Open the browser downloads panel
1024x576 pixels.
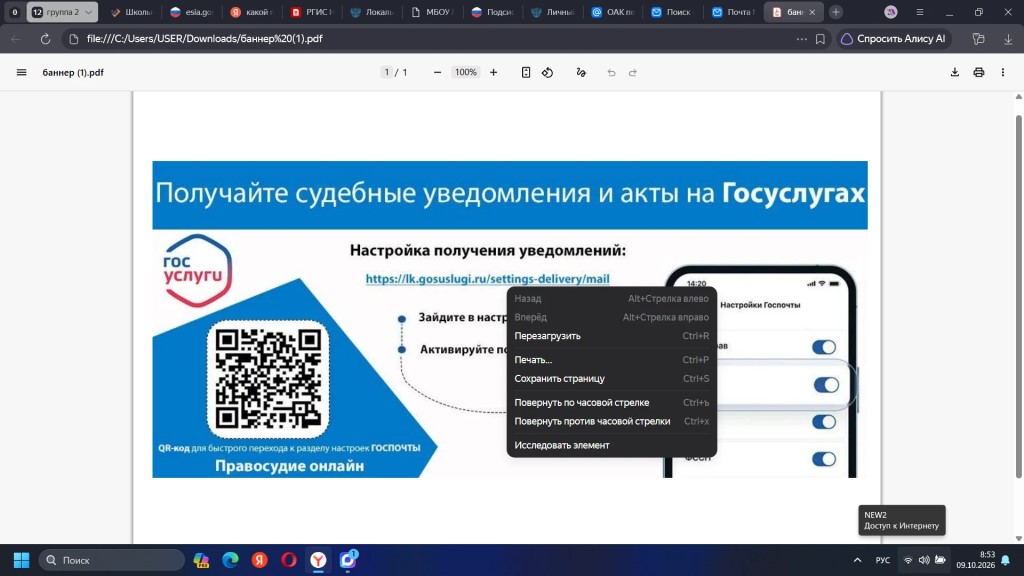click(x=1008, y=39)
